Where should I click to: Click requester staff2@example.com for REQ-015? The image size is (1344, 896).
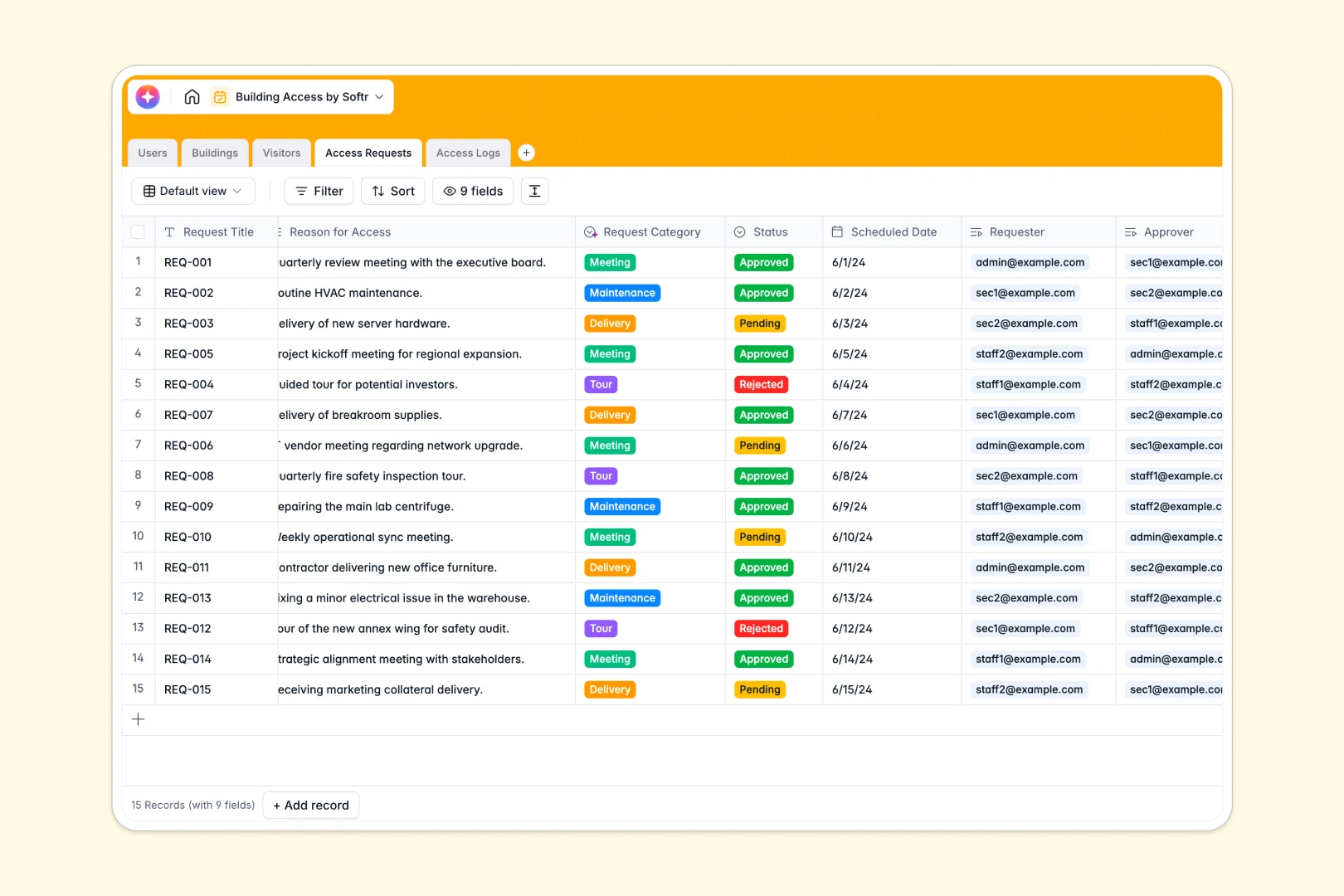click(1030, 689)
